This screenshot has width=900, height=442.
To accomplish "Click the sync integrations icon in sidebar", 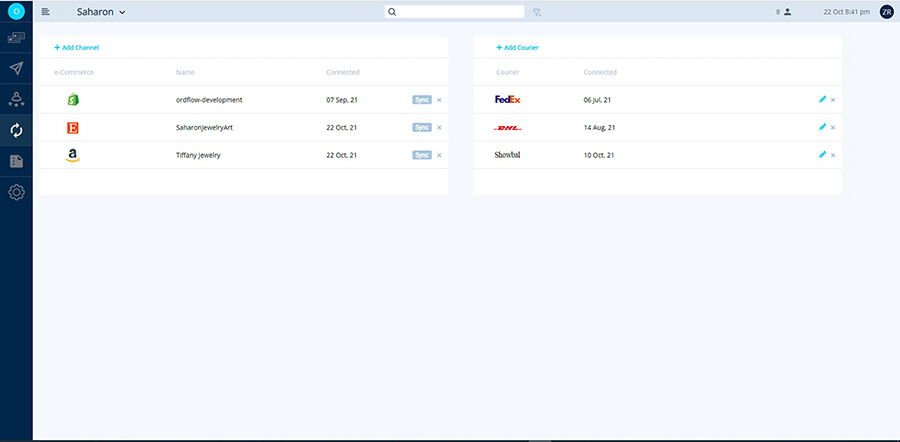I will coord(16,130).
